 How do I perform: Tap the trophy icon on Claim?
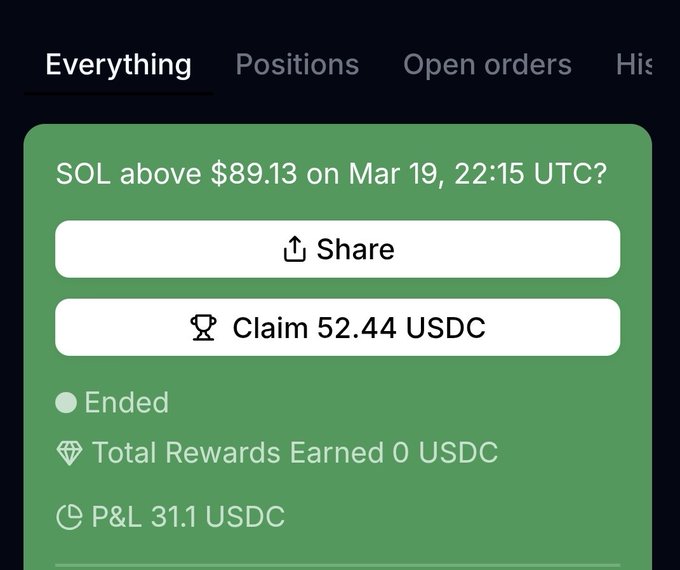point(203,327)
